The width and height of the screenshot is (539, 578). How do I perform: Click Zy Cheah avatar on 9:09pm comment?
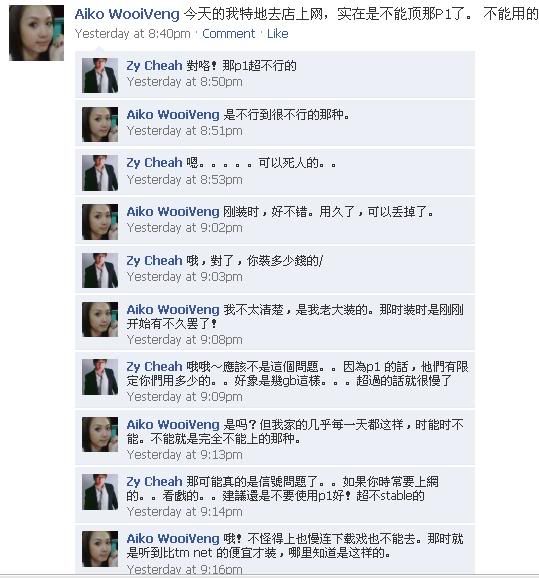coord(100,377)
